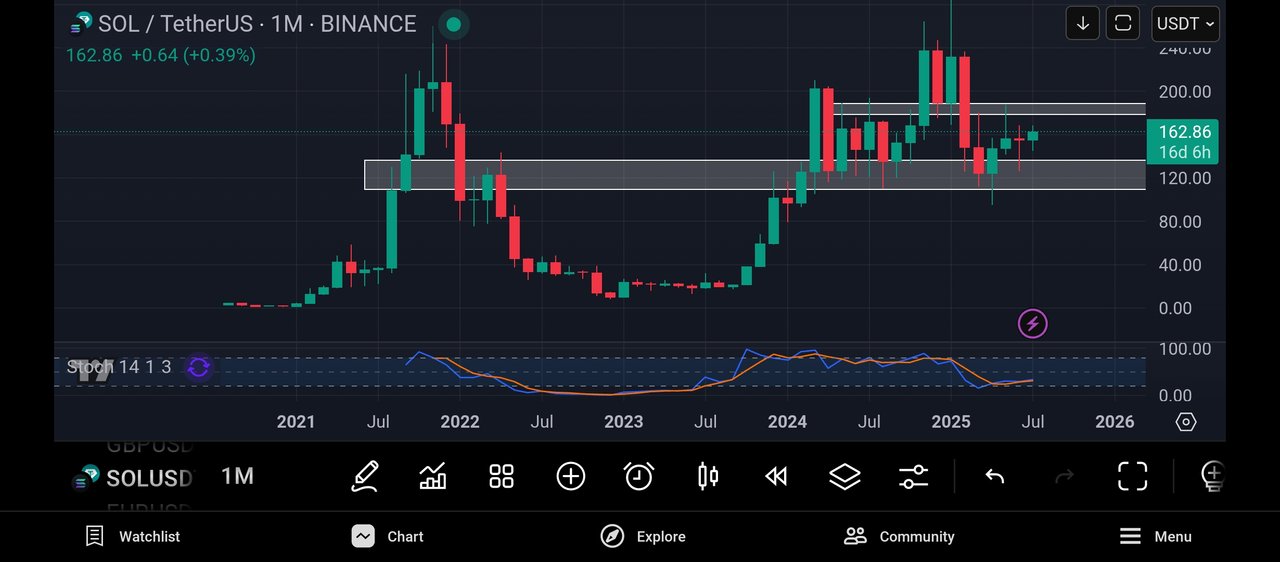
Task: Select the Stoch 14 1 3 indicator label
Action: (119, 367)
